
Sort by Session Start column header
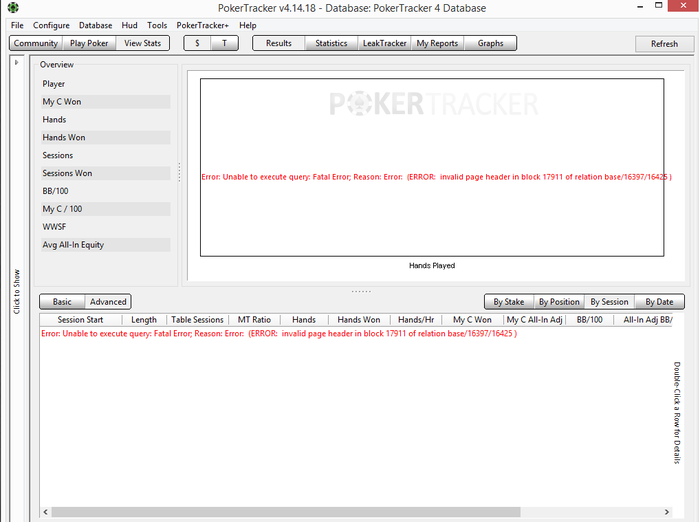click(x=80, y=320)
